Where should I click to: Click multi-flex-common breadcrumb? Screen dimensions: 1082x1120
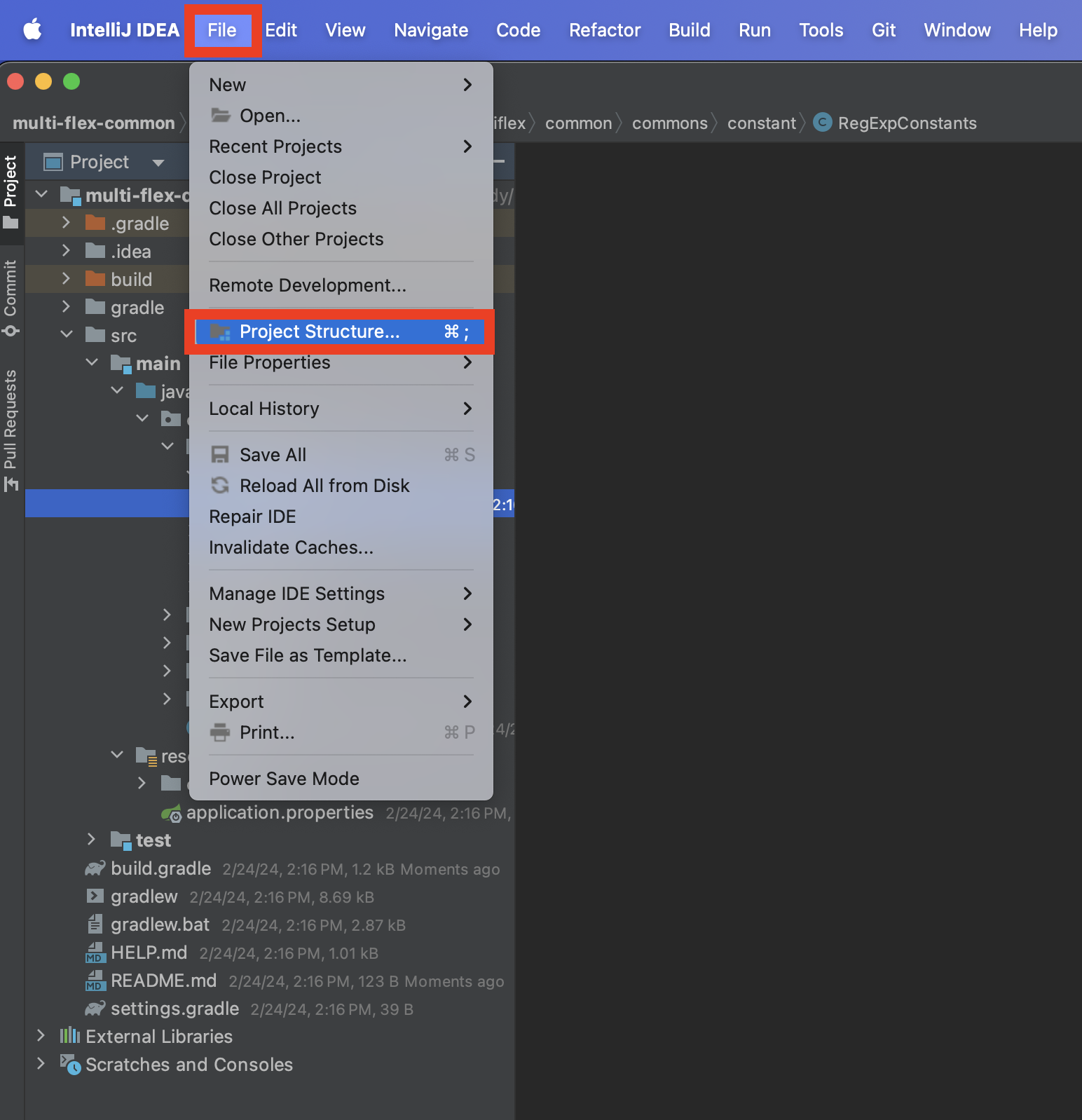(94, 123)
